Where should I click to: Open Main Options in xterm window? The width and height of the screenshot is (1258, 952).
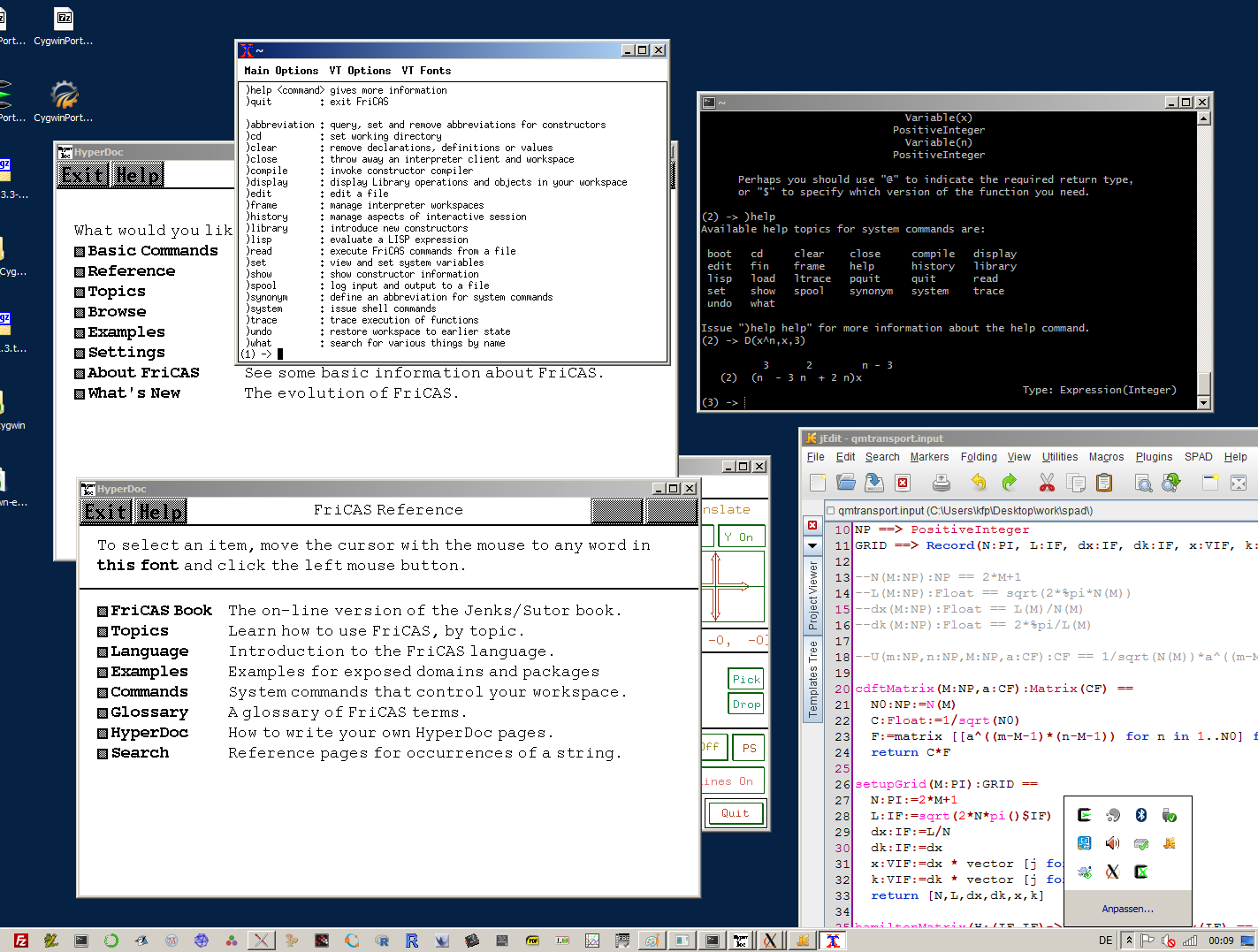(281, 71)
